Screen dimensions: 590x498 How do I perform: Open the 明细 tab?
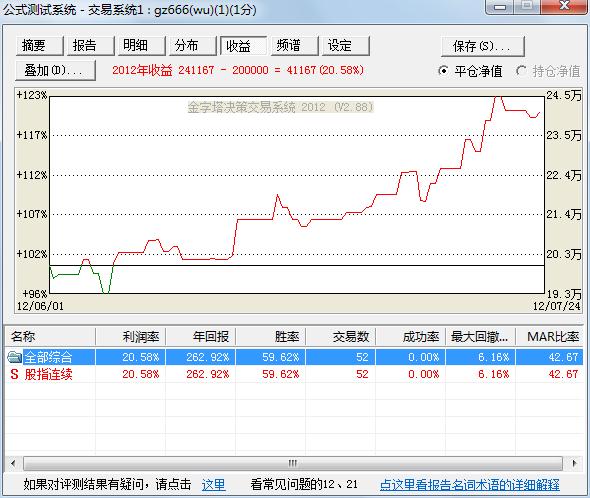click(142, 46)
